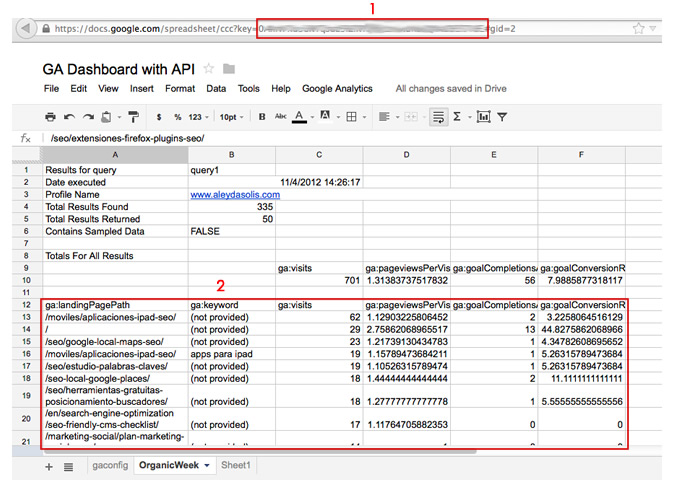Image resolution: width=674 pixels, height=491 pixels.
Task: Click the background fill color icon
Action: pos(325,116)
